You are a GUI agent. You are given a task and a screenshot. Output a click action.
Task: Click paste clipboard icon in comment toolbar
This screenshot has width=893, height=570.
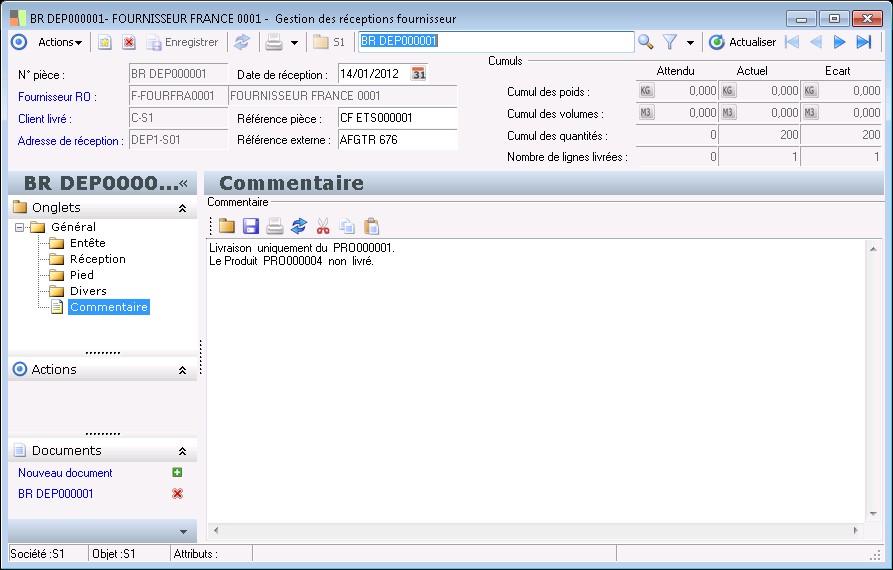[x=371, y=226]
